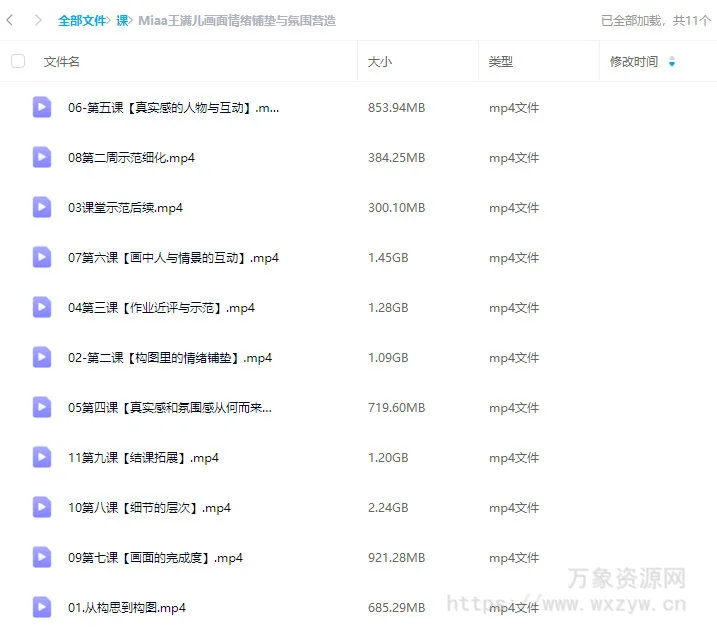Viewport: 717px width, 638px height.
Task: Click the 已全部加载，共11个 status text
Action: point(656,21)
